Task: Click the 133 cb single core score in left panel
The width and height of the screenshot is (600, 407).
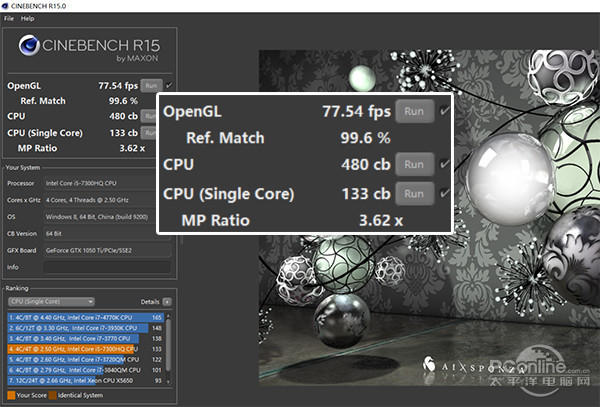Action: click(x=123, y=133)
